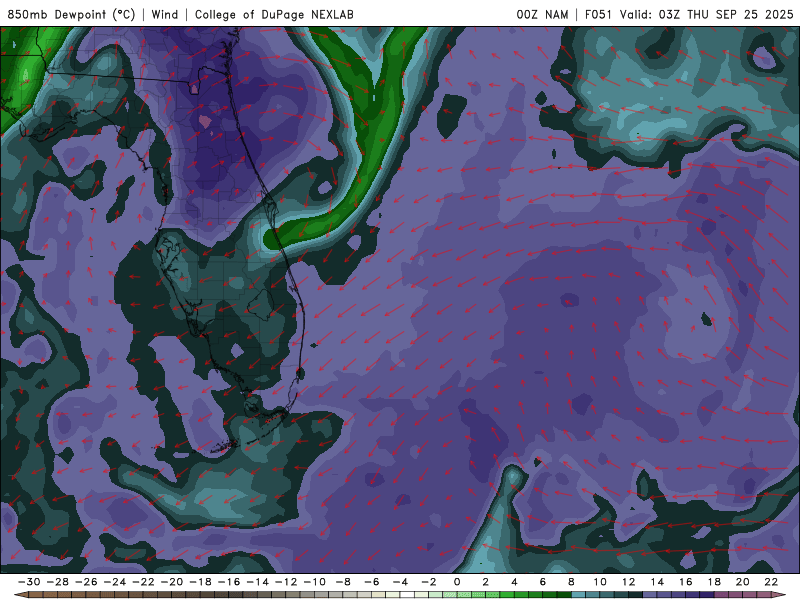
Task: Click the 4 value on the color scale
Action: (x=514, y=582)
